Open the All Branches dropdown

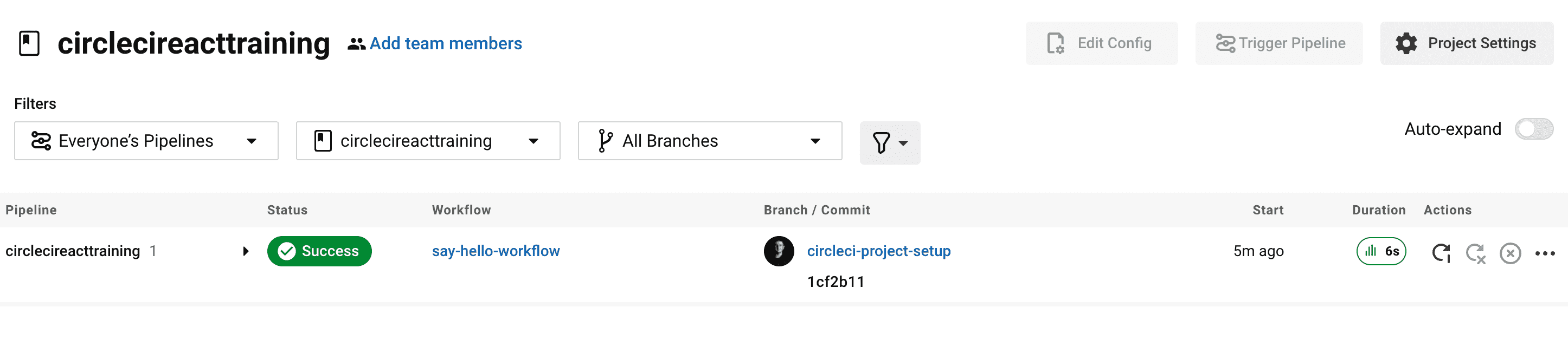[710, 141]
